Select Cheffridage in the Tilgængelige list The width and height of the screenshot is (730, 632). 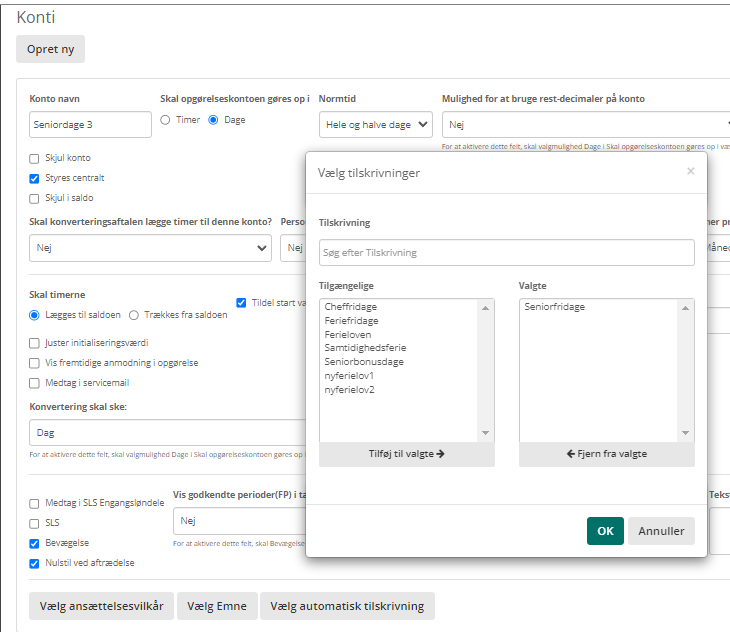click(x=351, y=307)
